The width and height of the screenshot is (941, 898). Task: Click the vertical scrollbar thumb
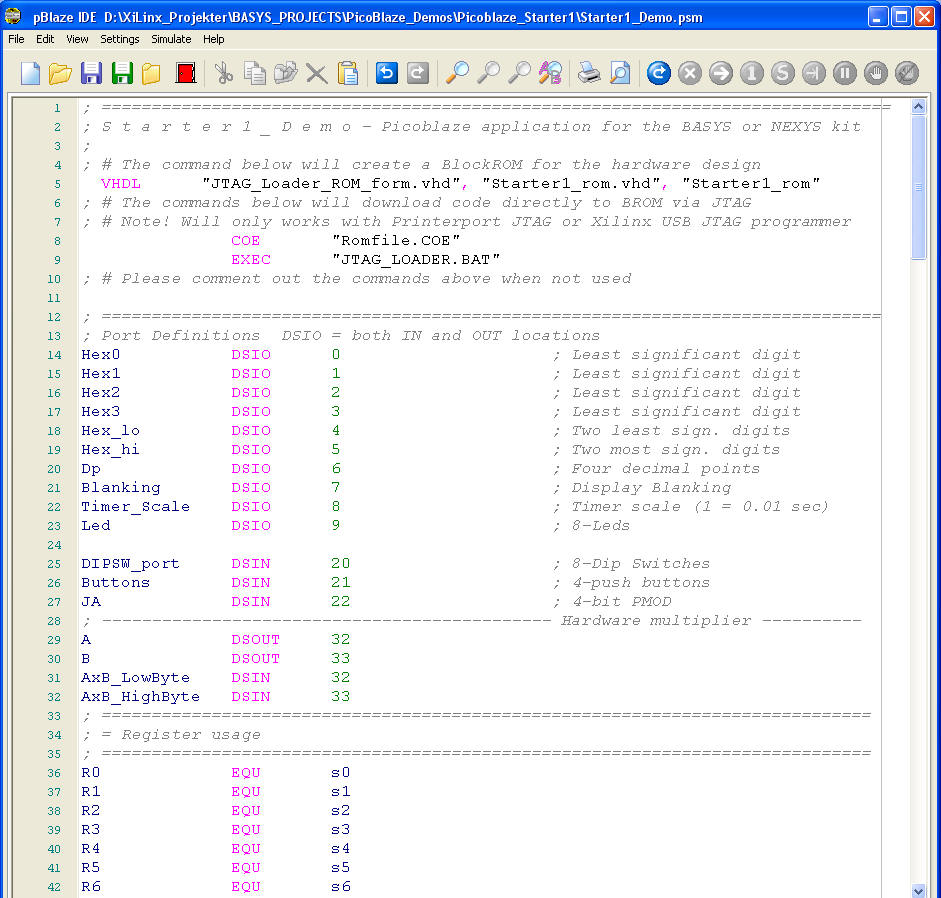(x=918, y=187)
